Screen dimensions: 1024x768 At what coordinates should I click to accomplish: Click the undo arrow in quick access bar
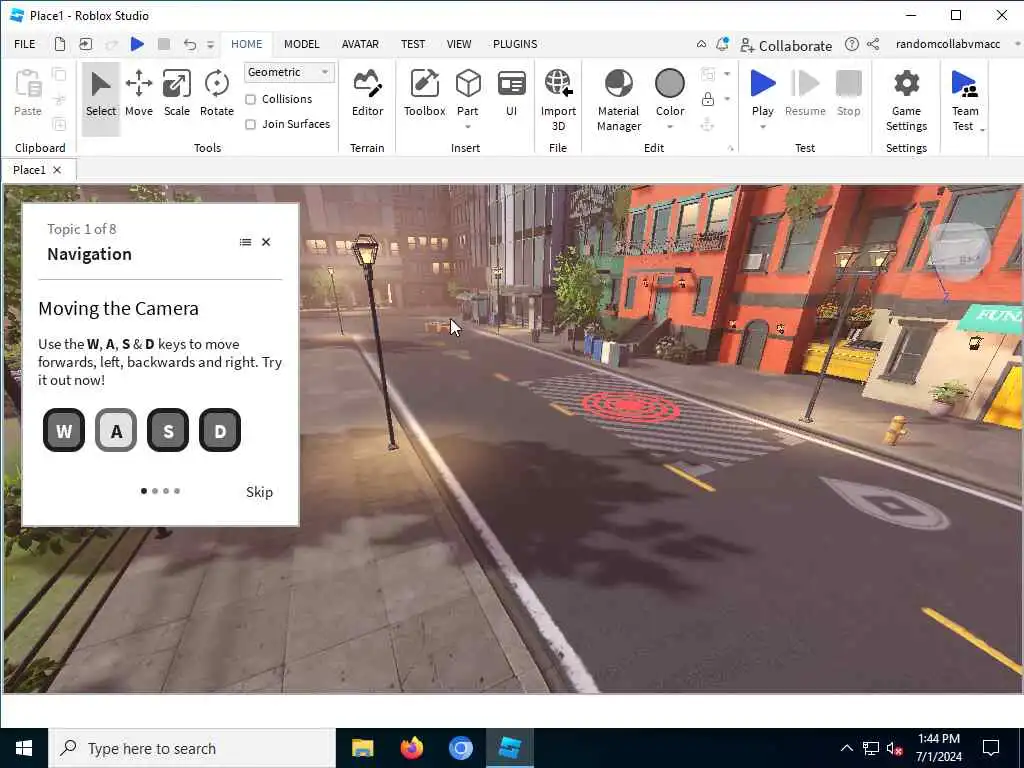point(189,44)
